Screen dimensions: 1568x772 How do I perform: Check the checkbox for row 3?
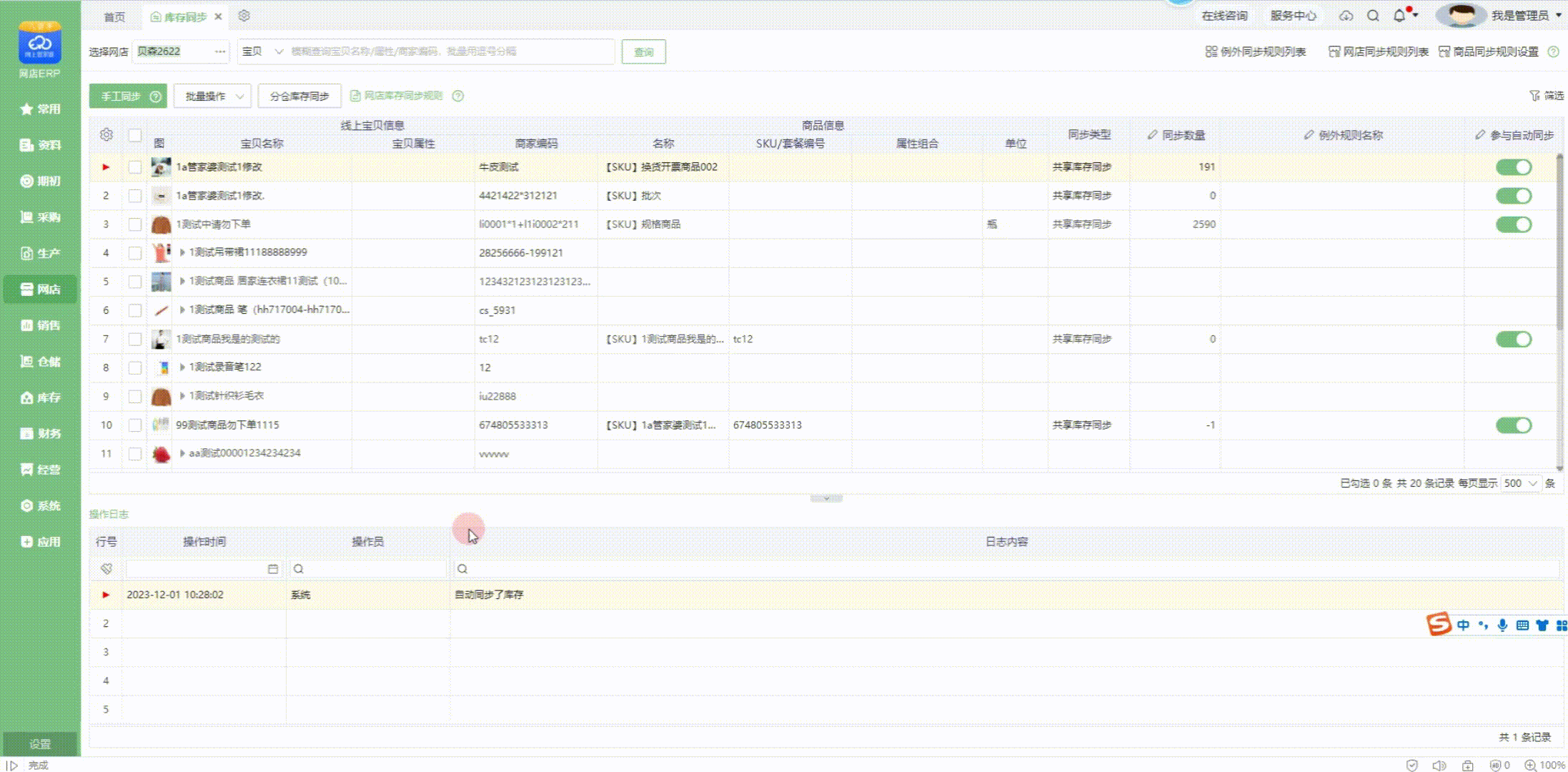[x=134, y=224]
